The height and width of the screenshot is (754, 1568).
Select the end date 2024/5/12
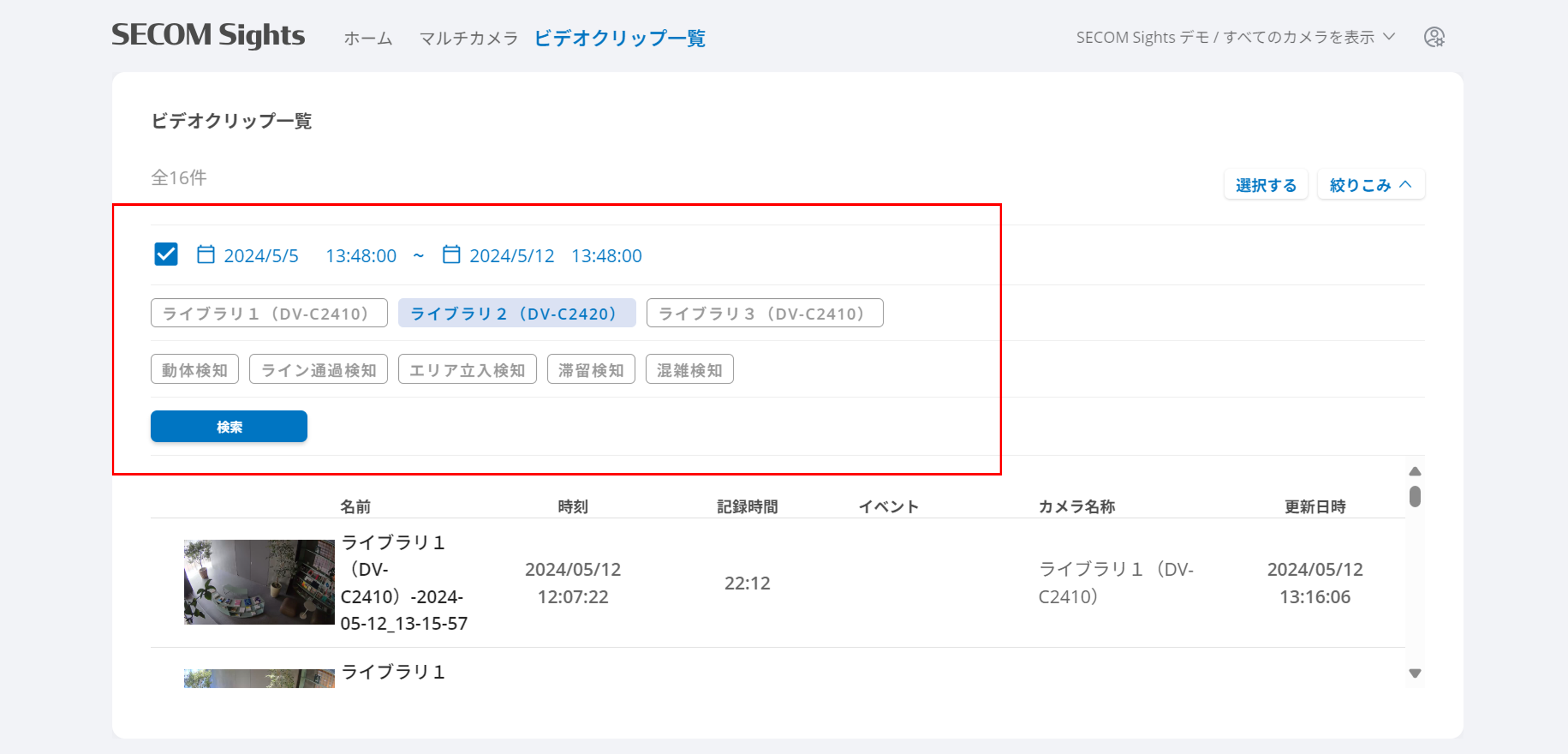[x=512, y=256]
